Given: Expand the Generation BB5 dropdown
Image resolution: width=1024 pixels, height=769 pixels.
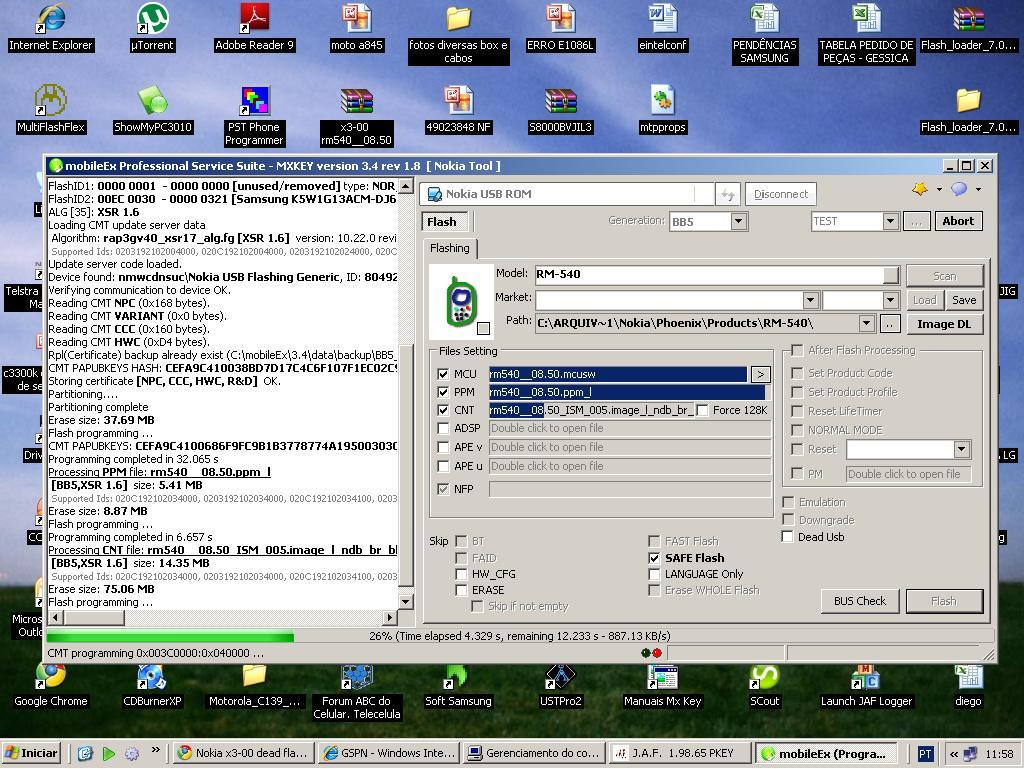Looking at the screenshot, I should 738,222.
